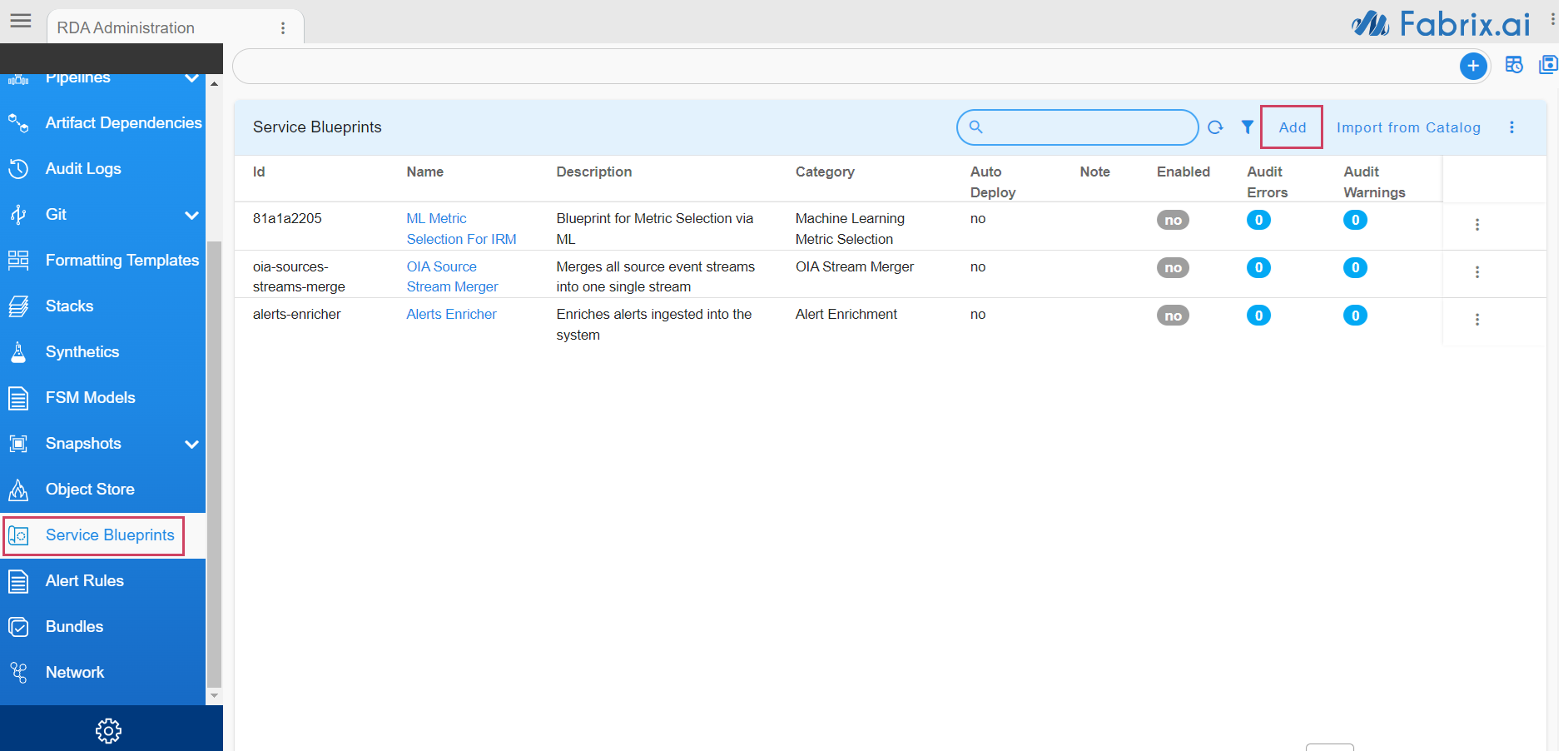This screenshot has width=1568, height=751.
Task: Click the refresh icon beside the search box
Action: pos(1215,127)
